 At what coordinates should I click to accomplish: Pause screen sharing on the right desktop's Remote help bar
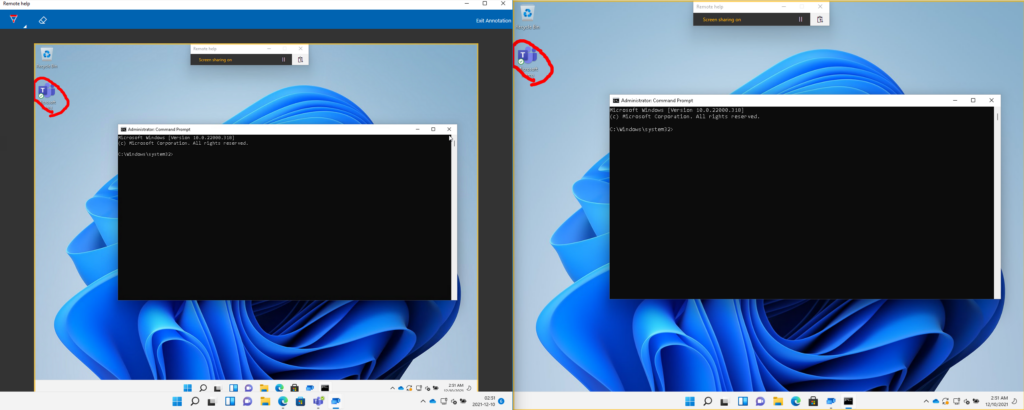[800, 20]
